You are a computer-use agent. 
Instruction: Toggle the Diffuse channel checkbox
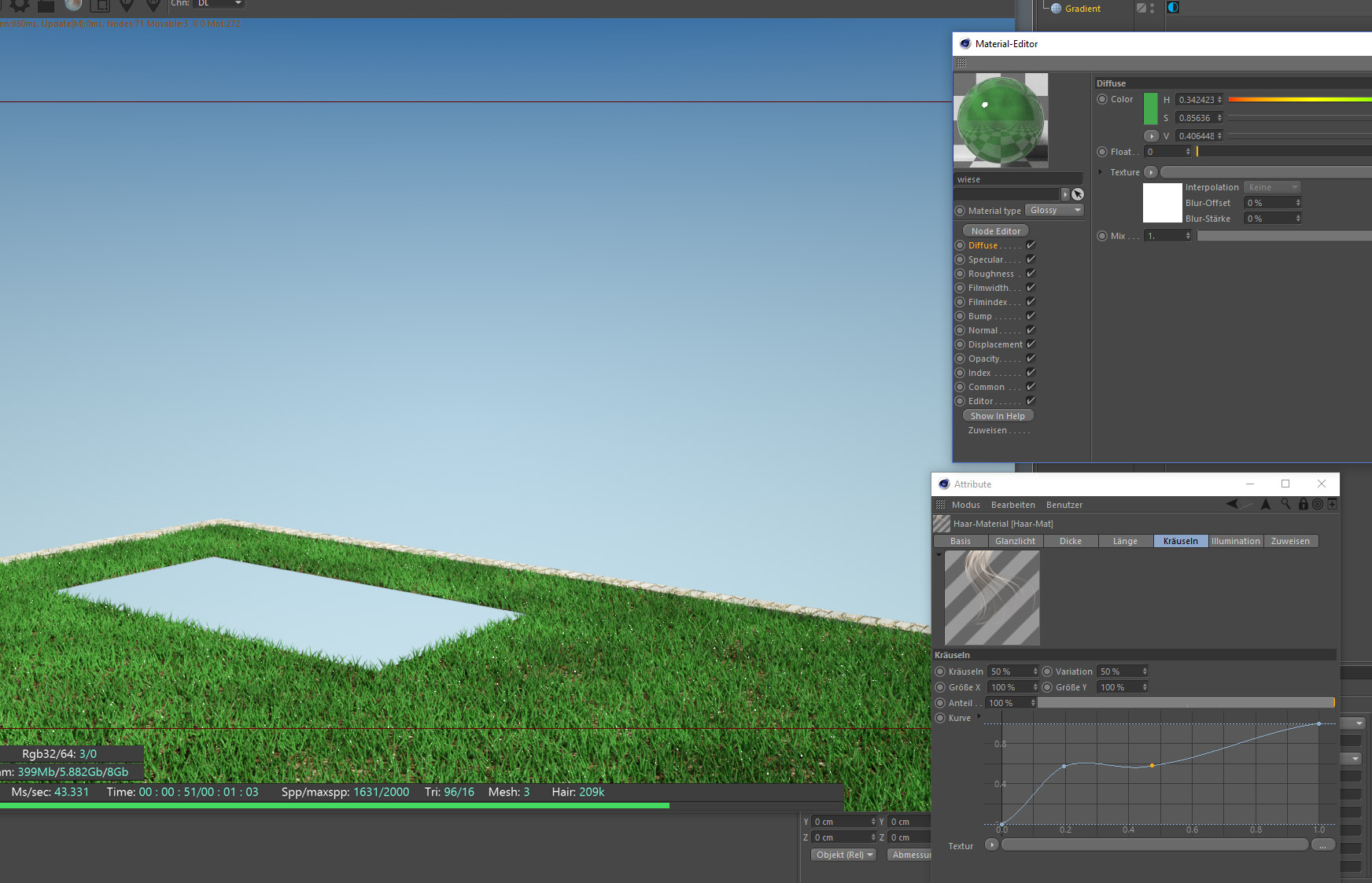[x=1031, y=245]
